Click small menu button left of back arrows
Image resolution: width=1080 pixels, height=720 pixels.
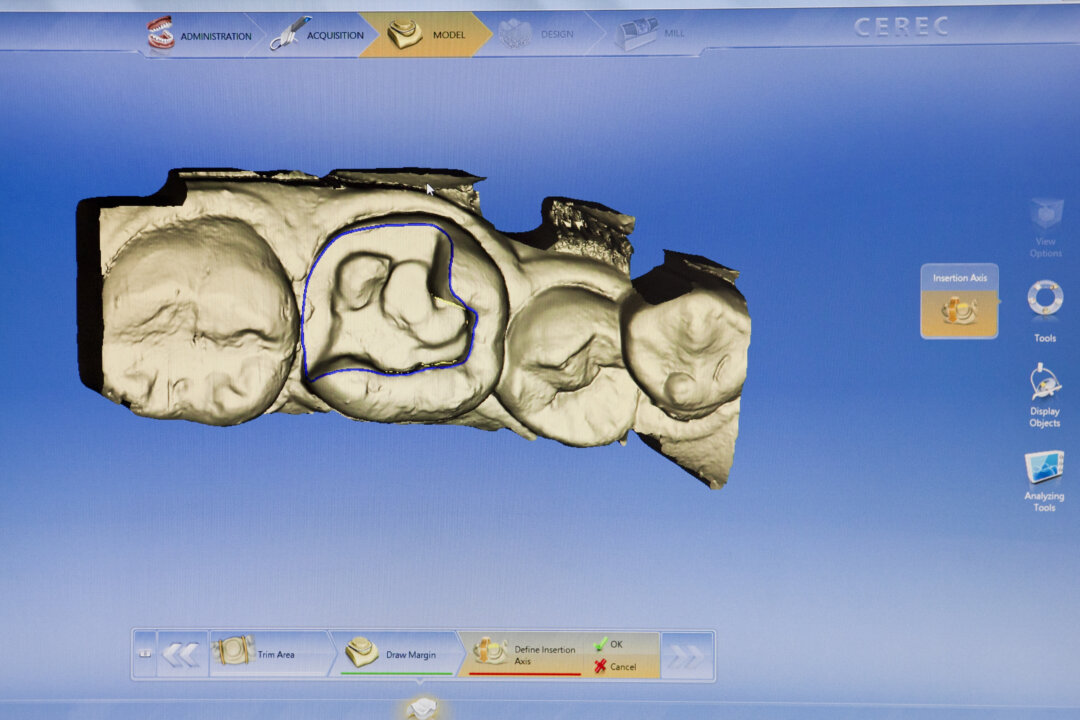145,654
